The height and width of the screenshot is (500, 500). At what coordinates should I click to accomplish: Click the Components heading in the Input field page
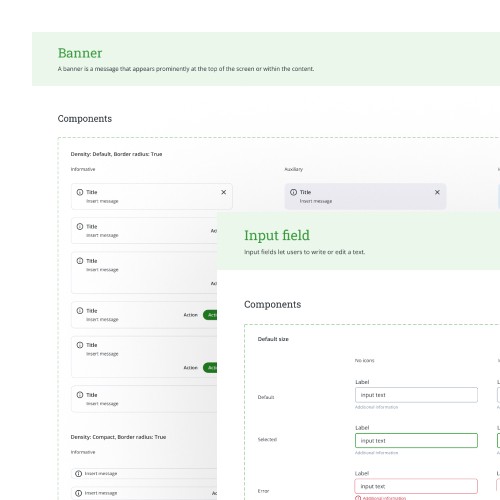coord(273,304)
